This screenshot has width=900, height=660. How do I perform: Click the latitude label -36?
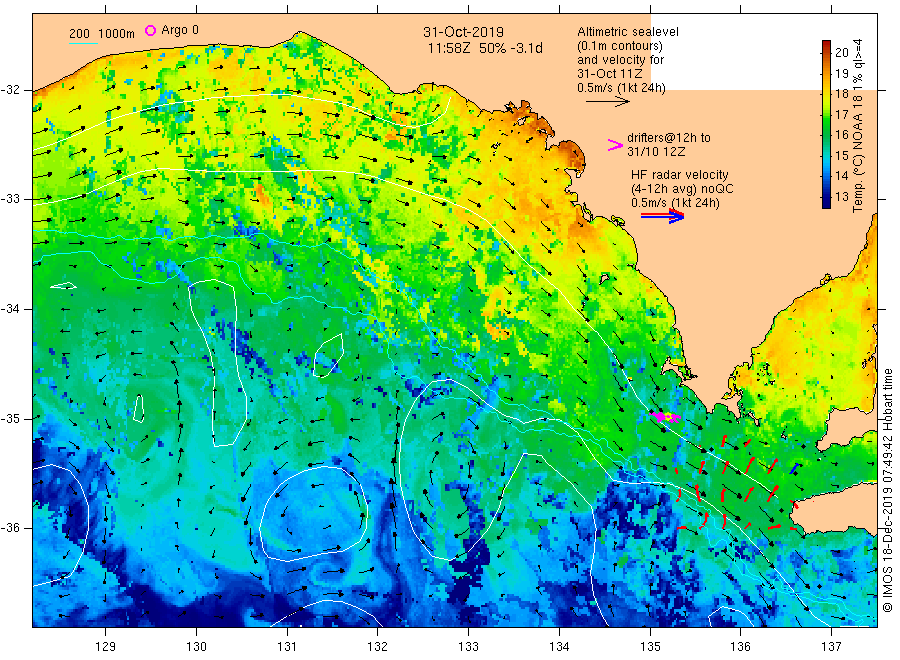click(10, 527)
